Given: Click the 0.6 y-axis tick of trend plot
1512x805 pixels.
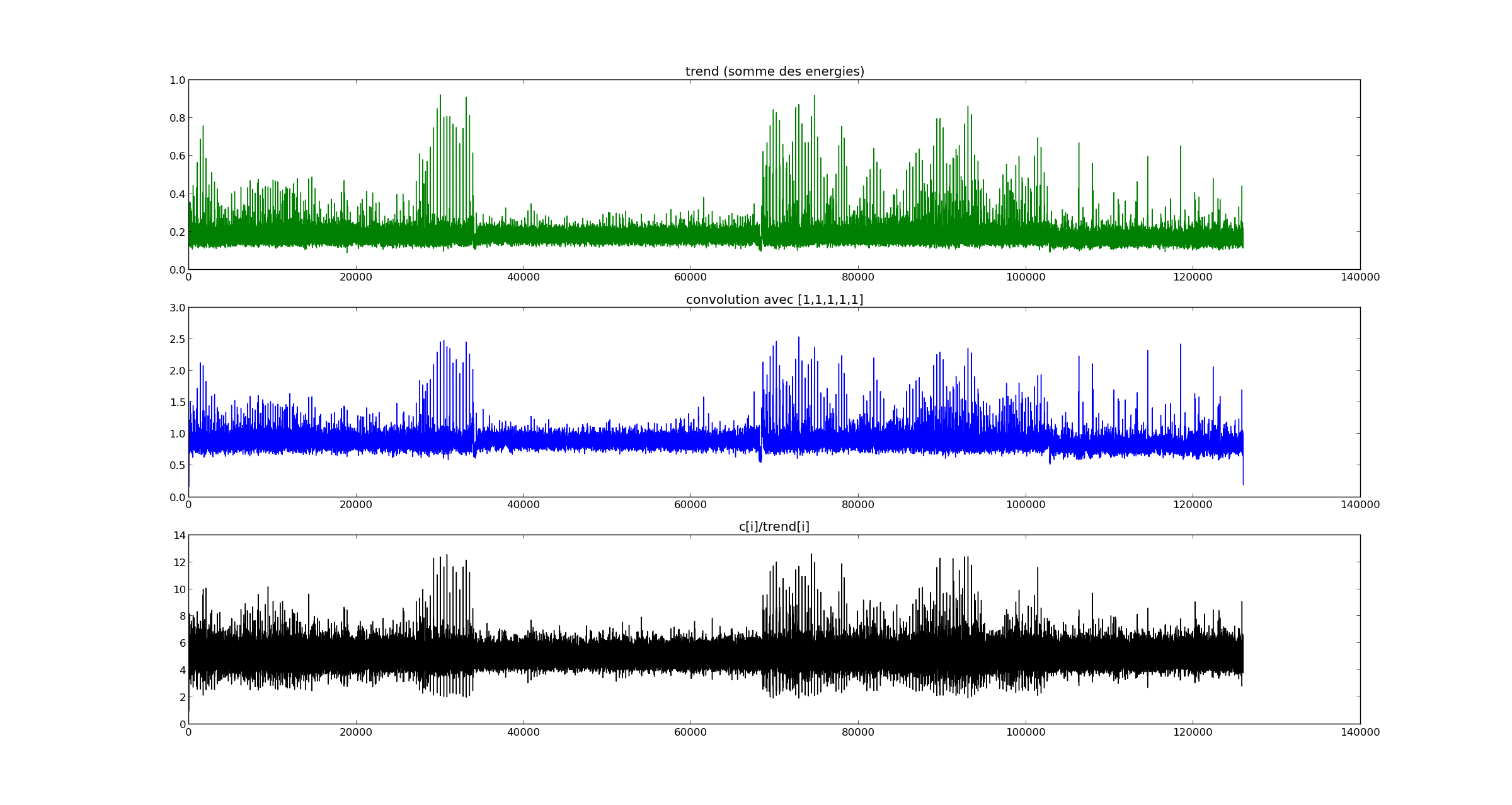Looking at the screenshot, I should [177, 156].
